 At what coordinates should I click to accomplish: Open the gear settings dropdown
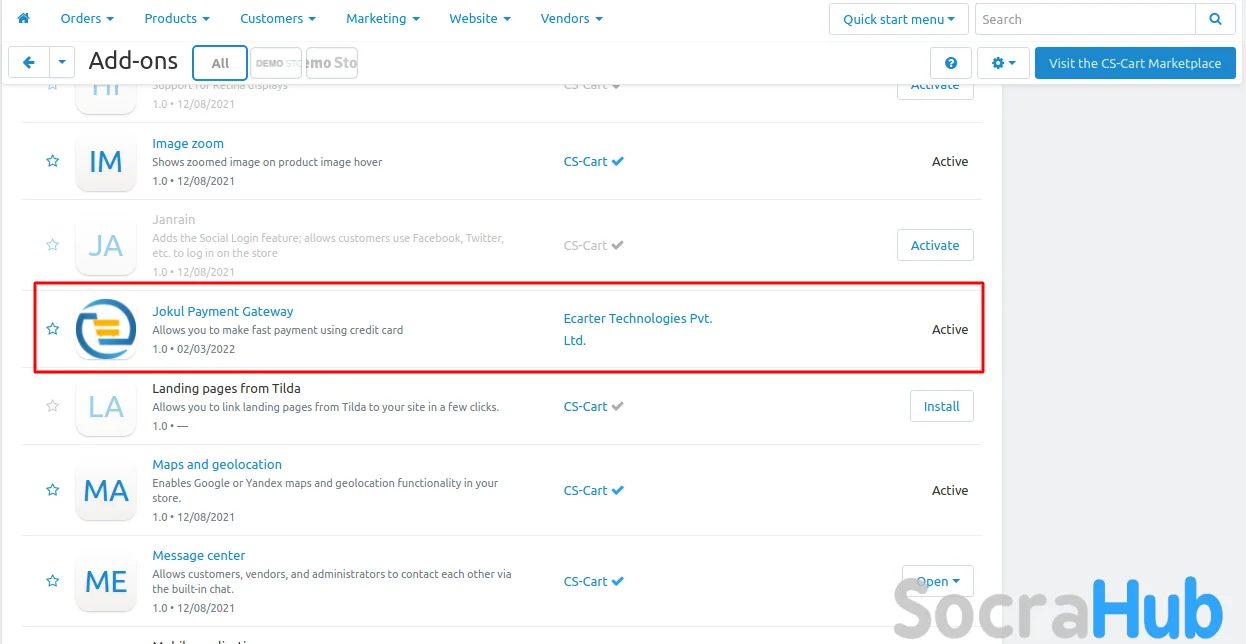click(x=1002, y=63)
